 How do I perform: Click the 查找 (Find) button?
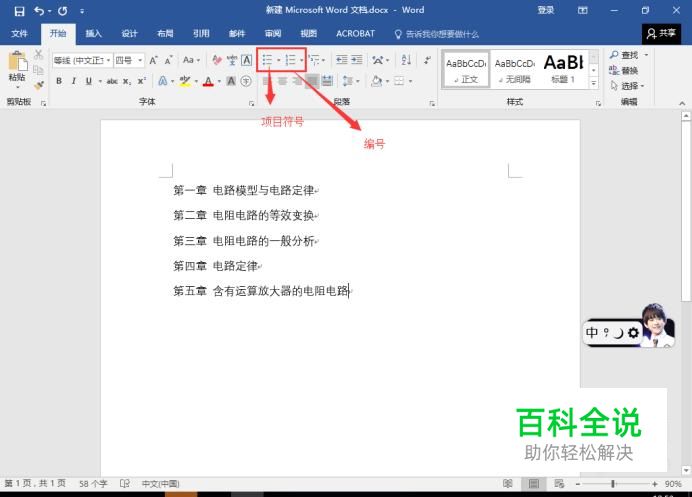coord(624,55)
